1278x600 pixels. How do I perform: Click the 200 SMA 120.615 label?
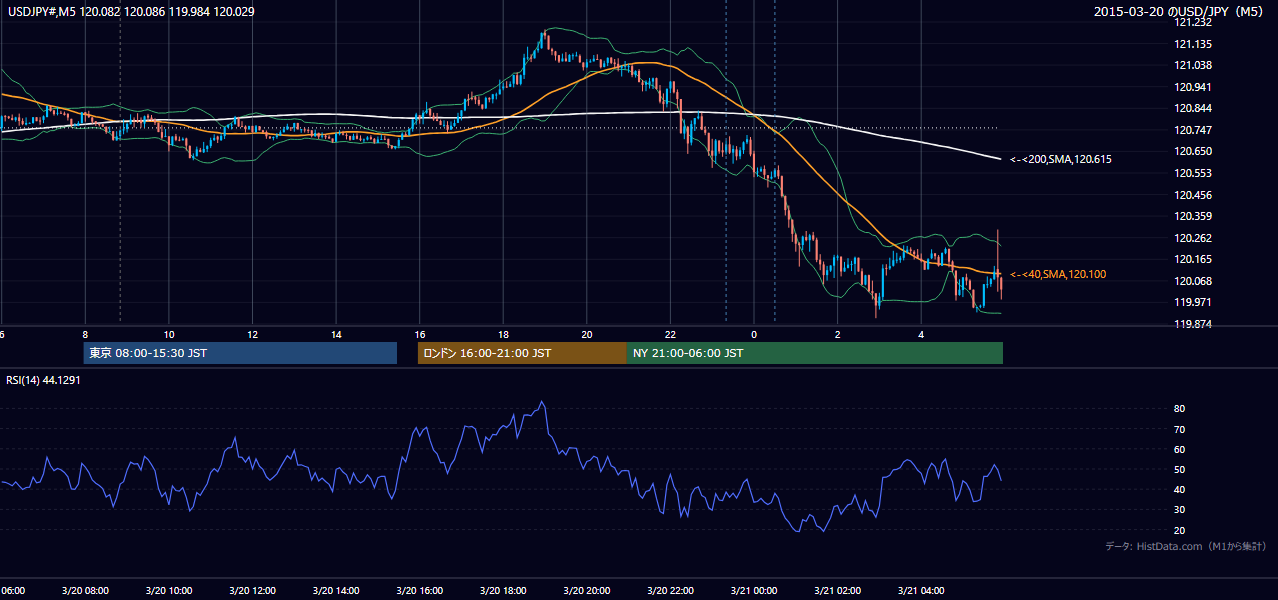[x=1061, y=159]
